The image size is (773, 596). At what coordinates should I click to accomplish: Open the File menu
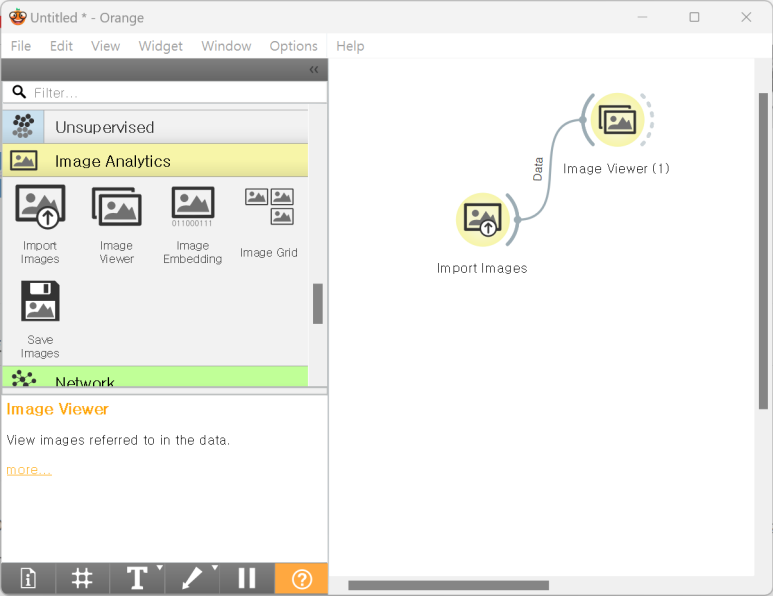pyautogui.click(x=21, y=46)
